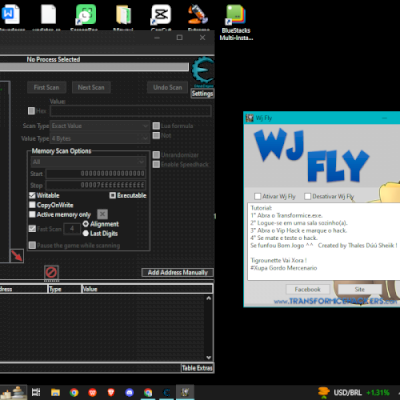Click Fast Scan alignment value field

[72, 229]
